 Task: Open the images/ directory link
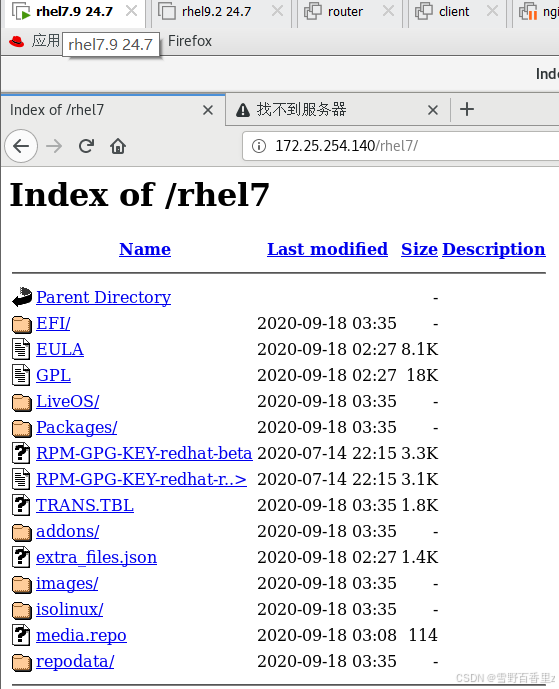pyautogui.click(x=67, y=583)
